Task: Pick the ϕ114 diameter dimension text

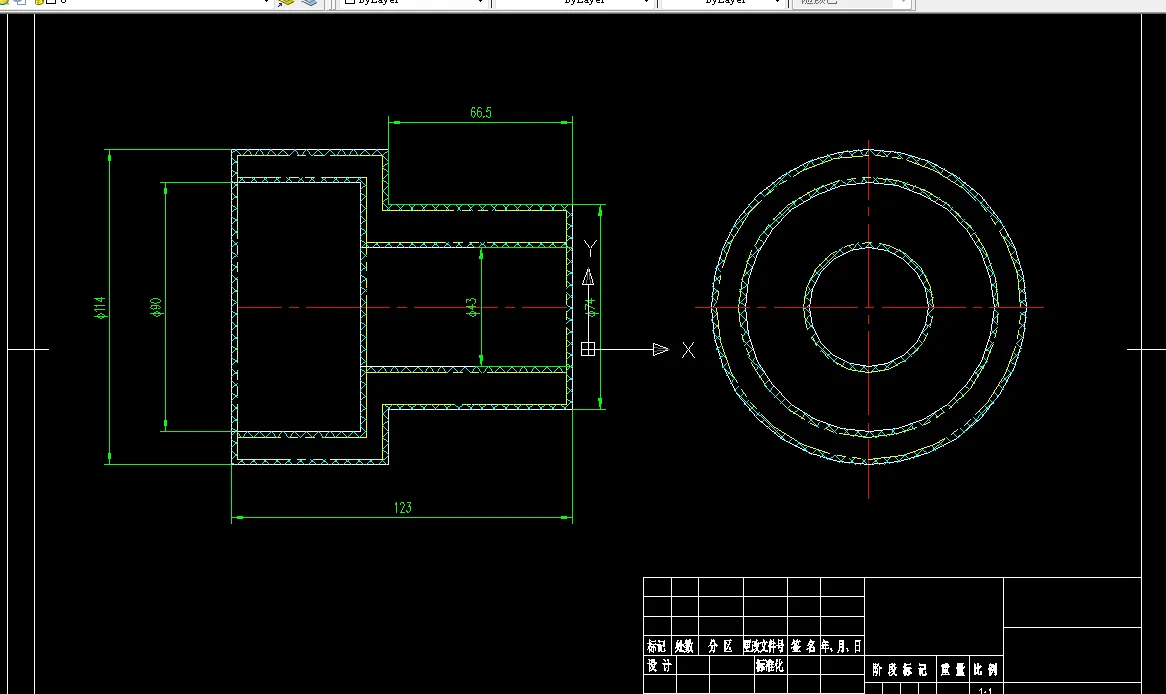Action: coord(100,307)
